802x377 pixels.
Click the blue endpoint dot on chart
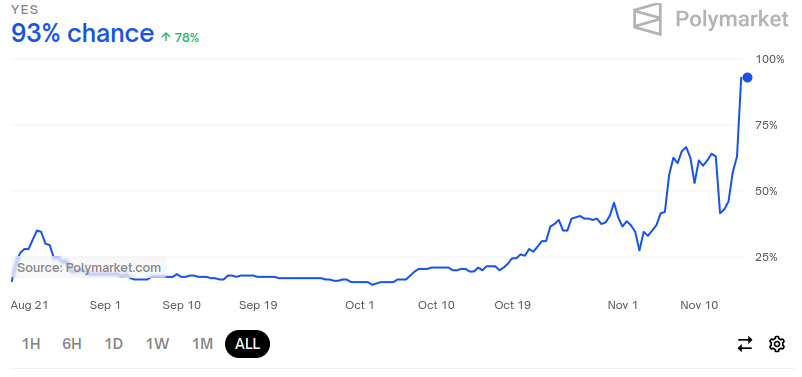coord(747,78)
